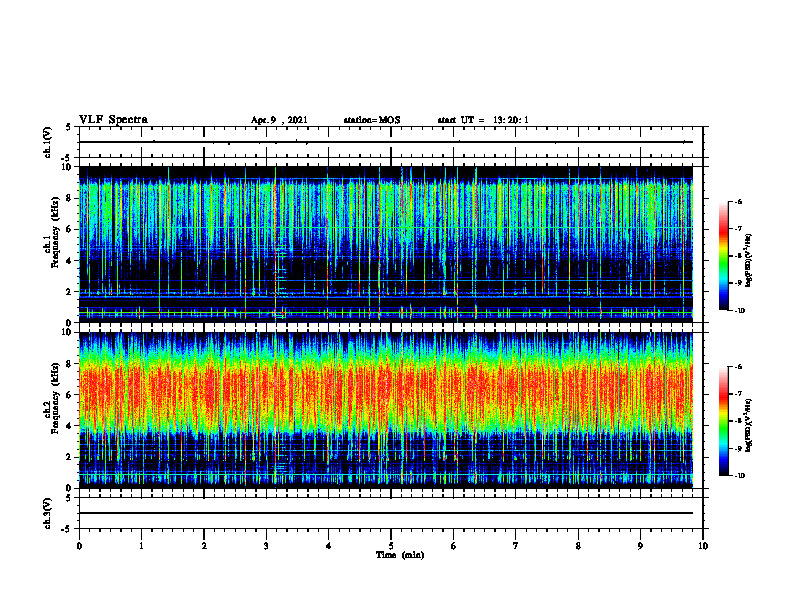The height and width of the screenshot is (612, 792).
Task: Click the ch.1 spectrogram color scale bar
Action: 723,256
